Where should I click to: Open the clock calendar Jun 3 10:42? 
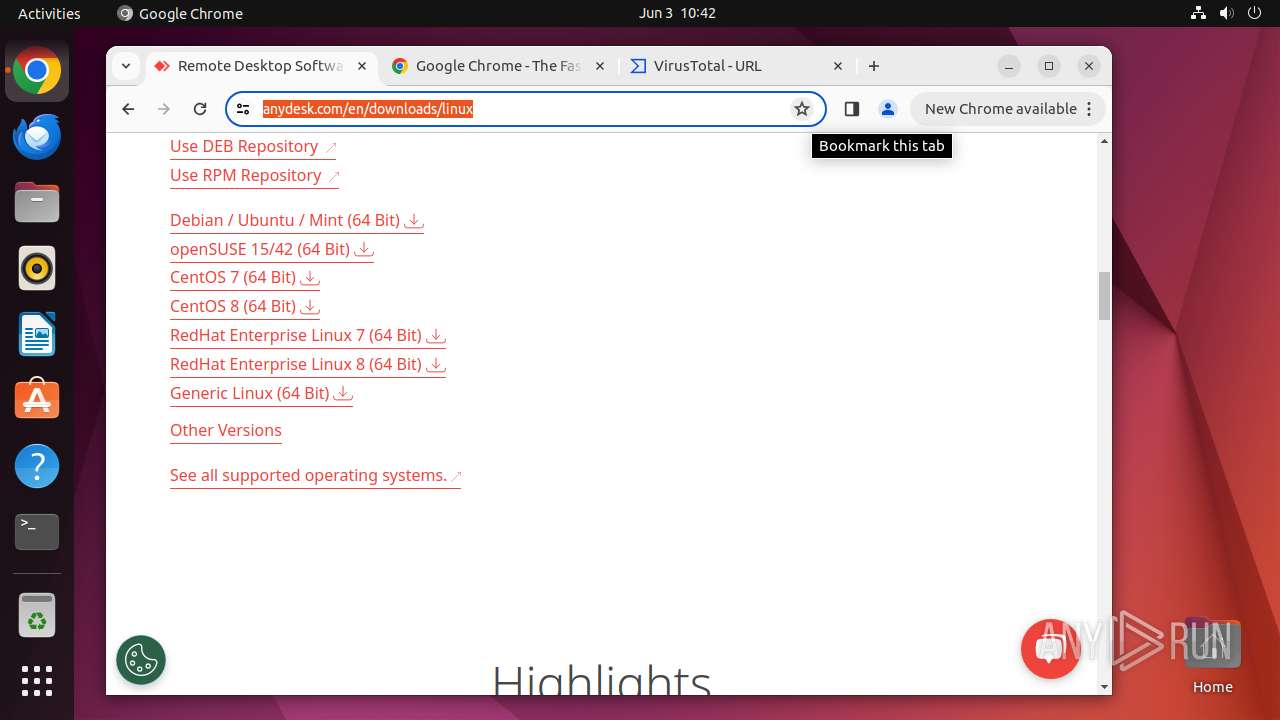coord(677,13)
